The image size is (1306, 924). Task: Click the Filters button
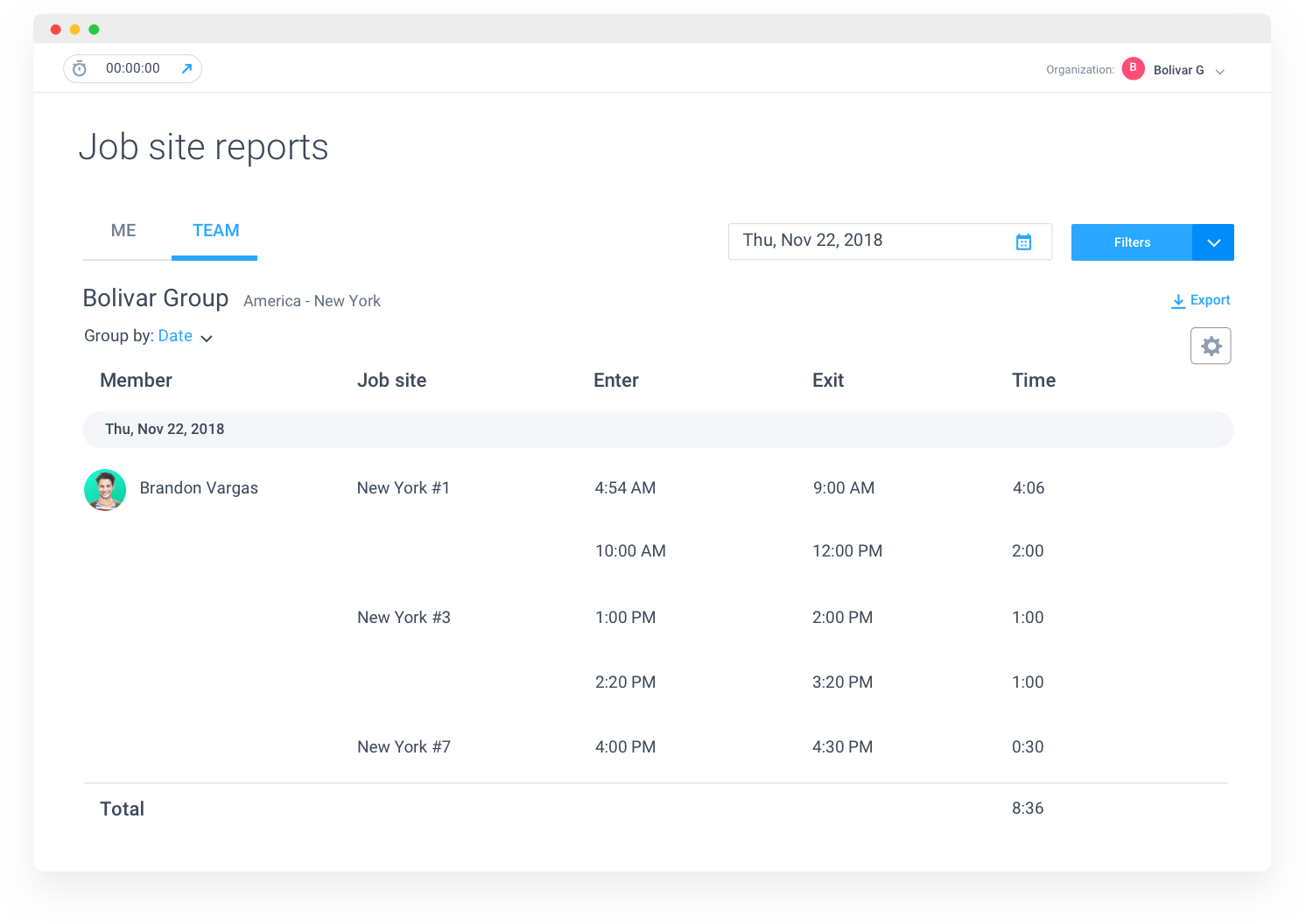(1131, 242)
